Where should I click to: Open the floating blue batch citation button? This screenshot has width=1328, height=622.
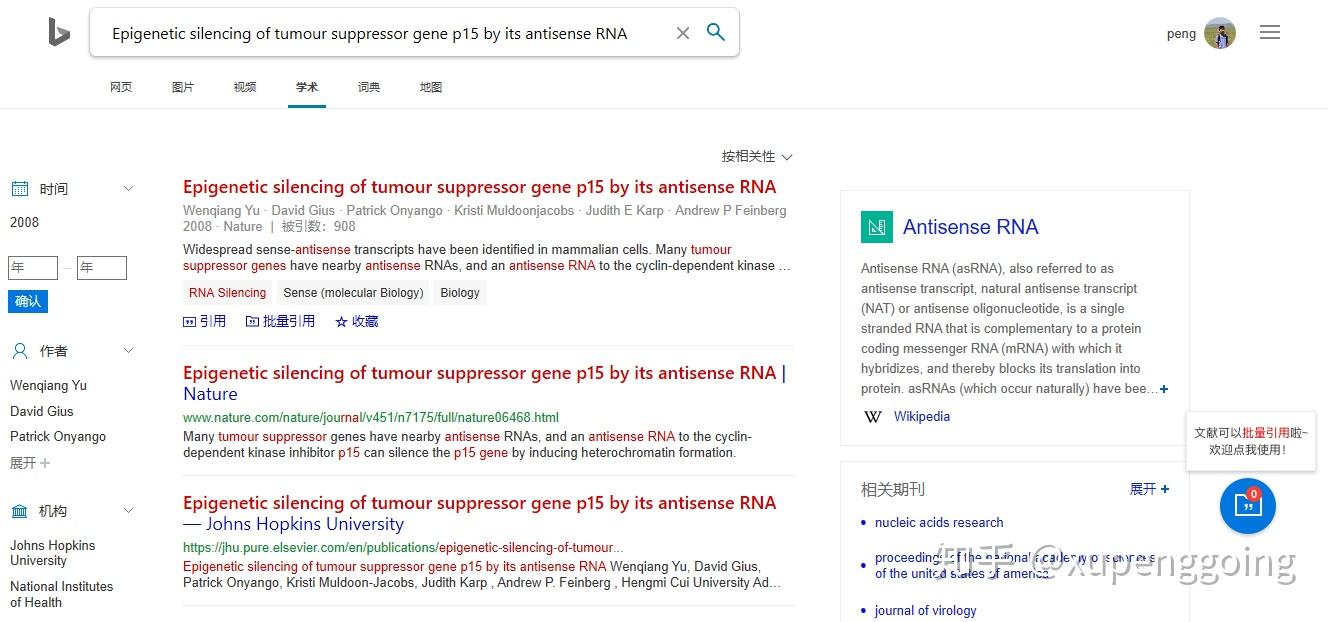[x=1248, y=506]
